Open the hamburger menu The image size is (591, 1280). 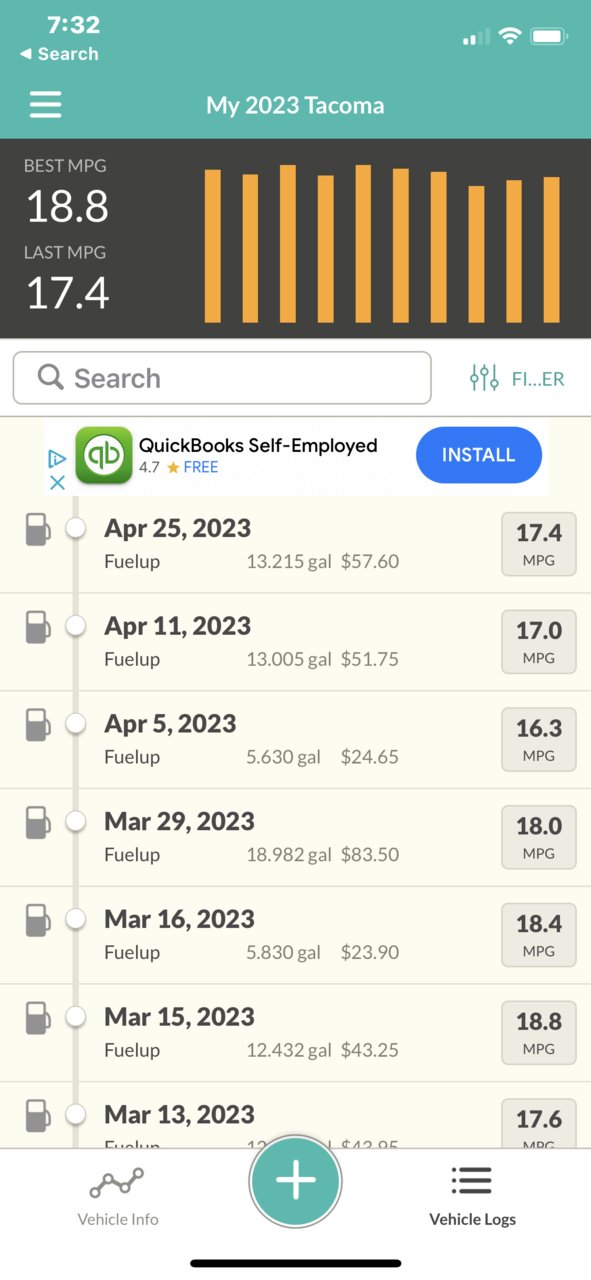[x=45, y=105]
